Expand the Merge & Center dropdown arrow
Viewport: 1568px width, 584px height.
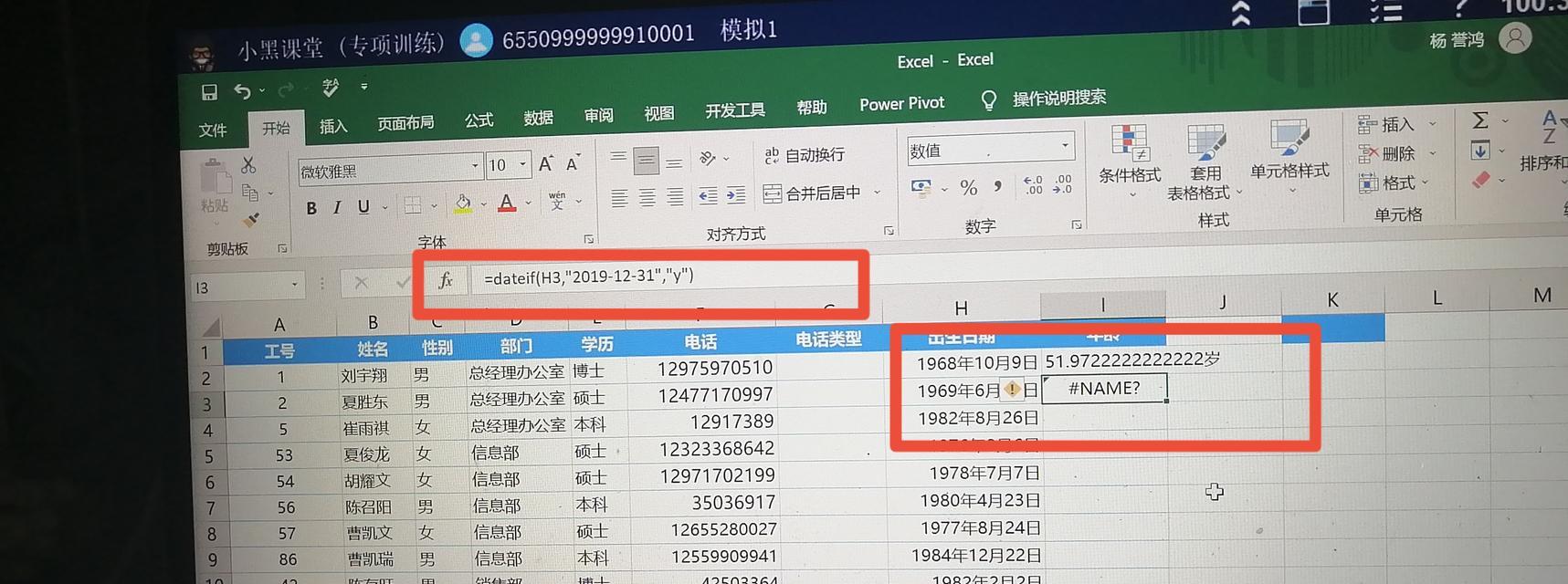pyautogui.click(x=877, y=192)
